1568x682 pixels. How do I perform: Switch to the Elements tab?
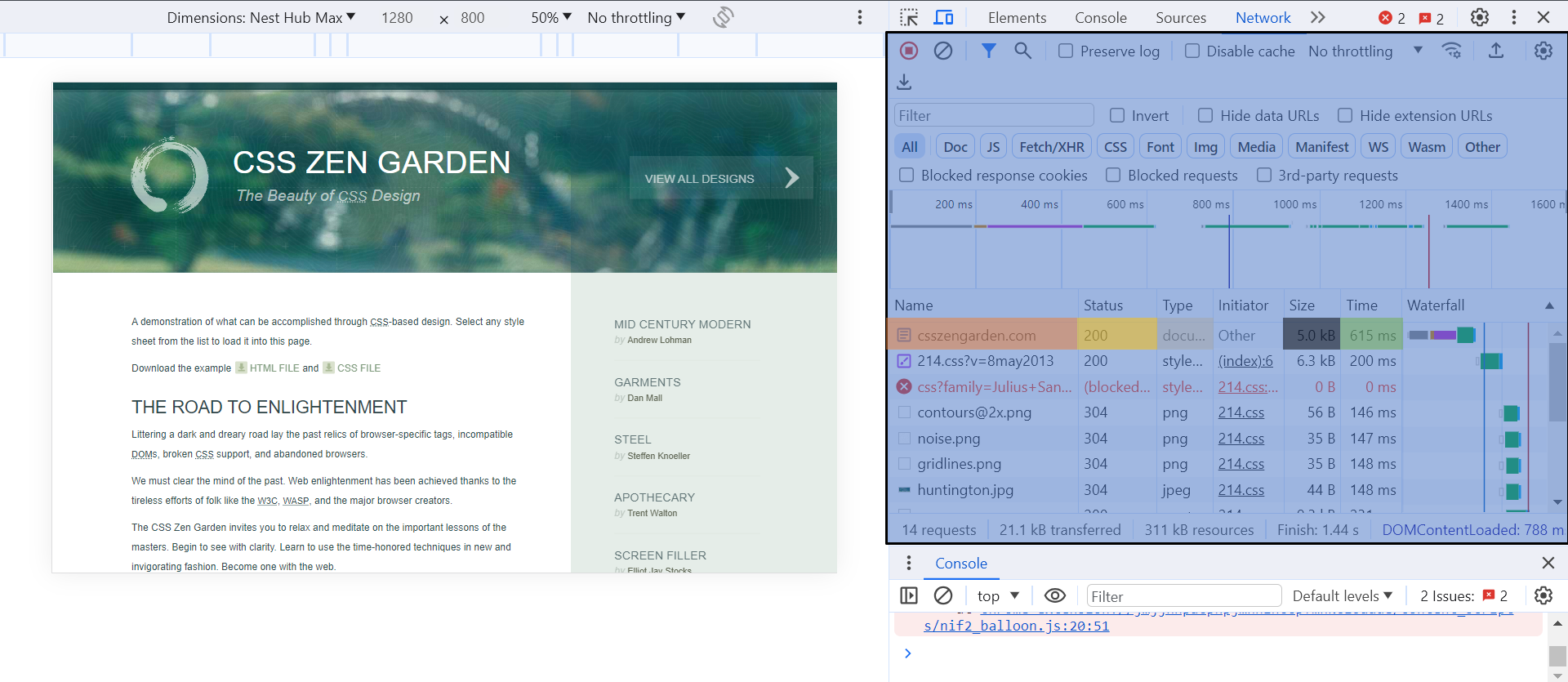[1017, 17]
